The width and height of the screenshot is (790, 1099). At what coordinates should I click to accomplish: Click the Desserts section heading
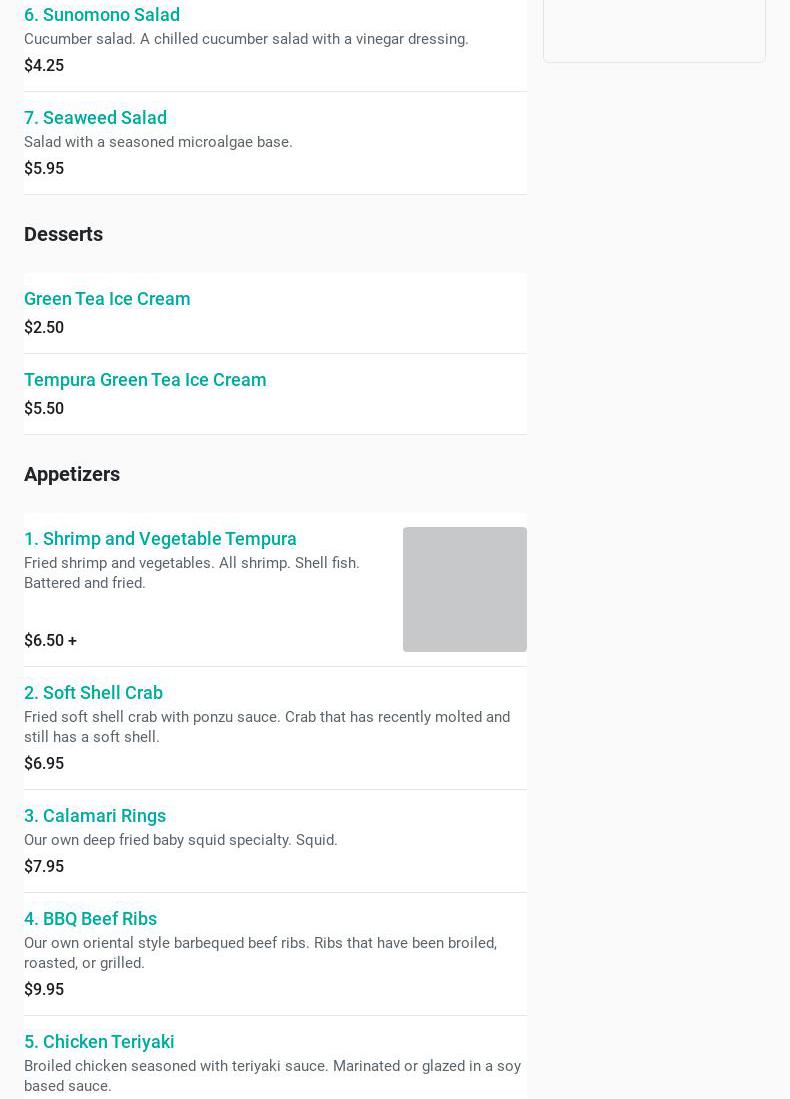[63, 234]
